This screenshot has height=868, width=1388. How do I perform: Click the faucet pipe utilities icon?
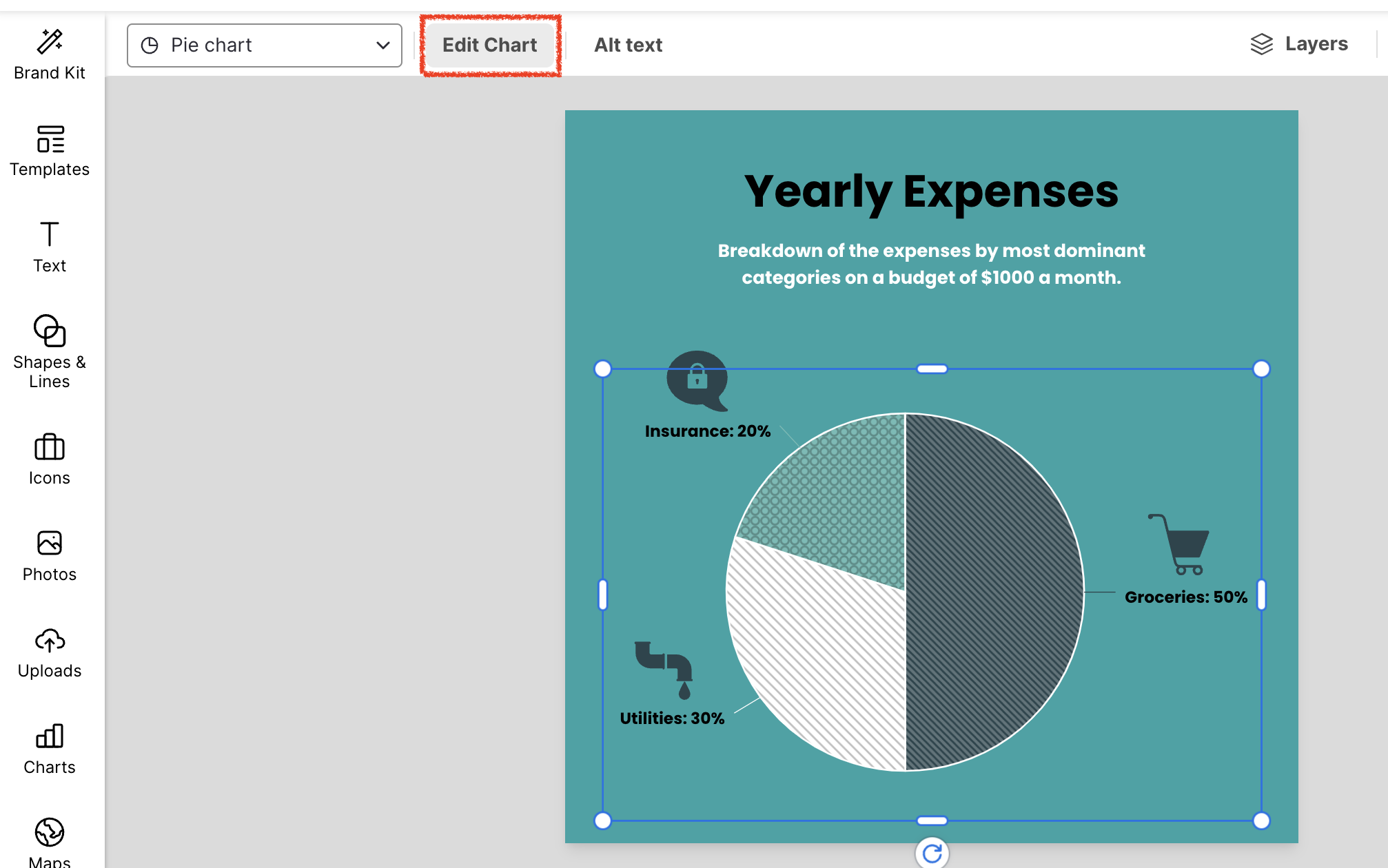[x=664, y=668]
